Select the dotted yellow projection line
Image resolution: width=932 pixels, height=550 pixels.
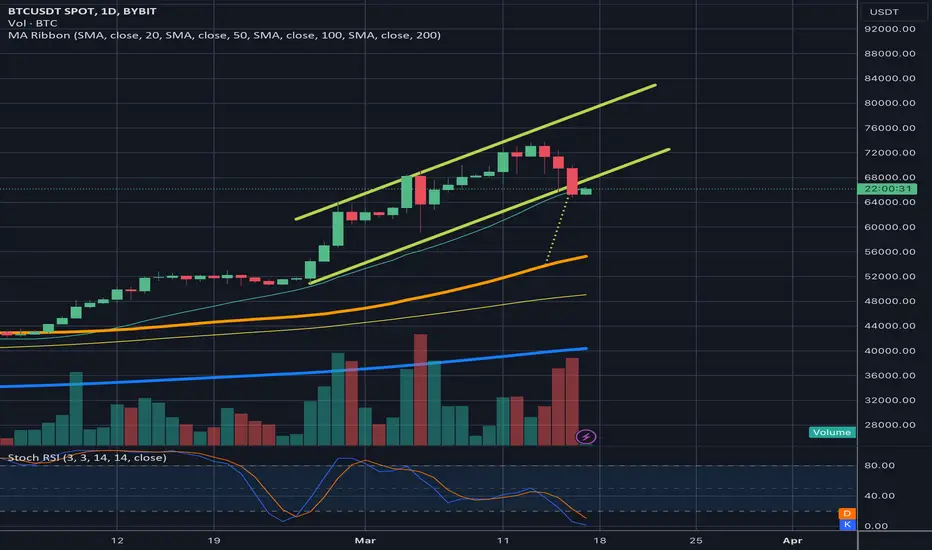point(558,228)
